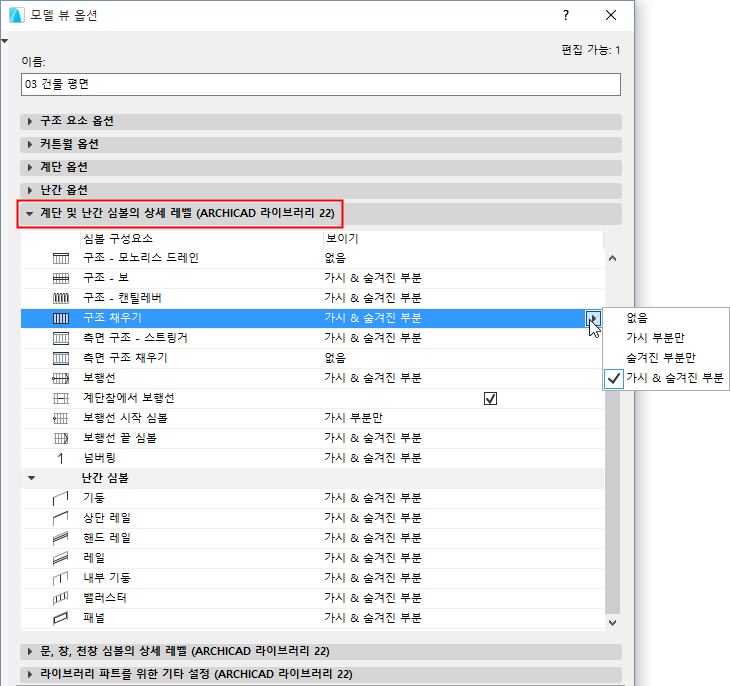
Task: Click the 핸드 레일 icon
Action: (x=61, y=538)
